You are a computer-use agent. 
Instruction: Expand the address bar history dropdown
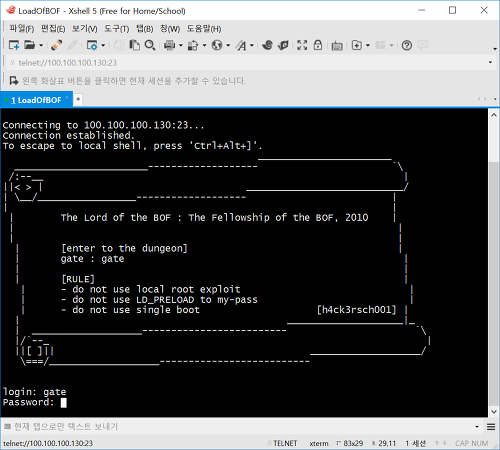tap(490, 62)
